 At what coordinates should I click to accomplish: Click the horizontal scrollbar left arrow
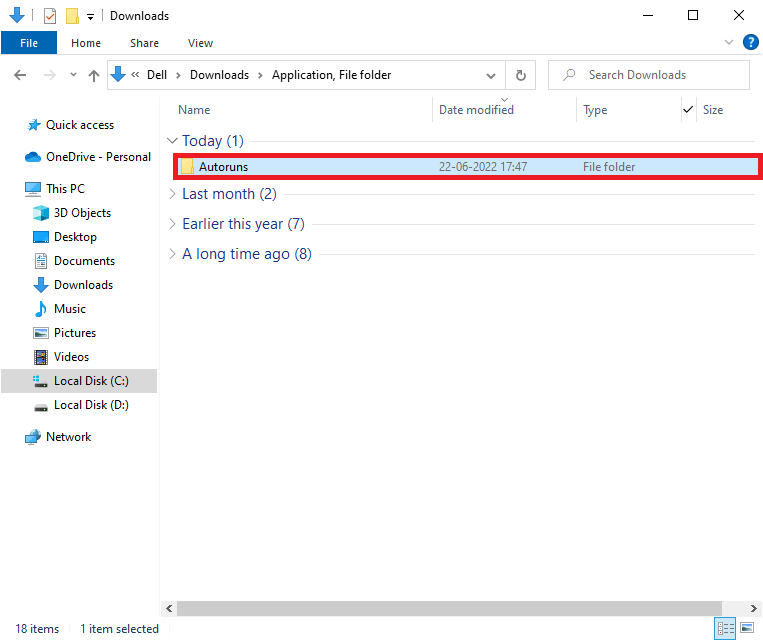tap(169, 608)
